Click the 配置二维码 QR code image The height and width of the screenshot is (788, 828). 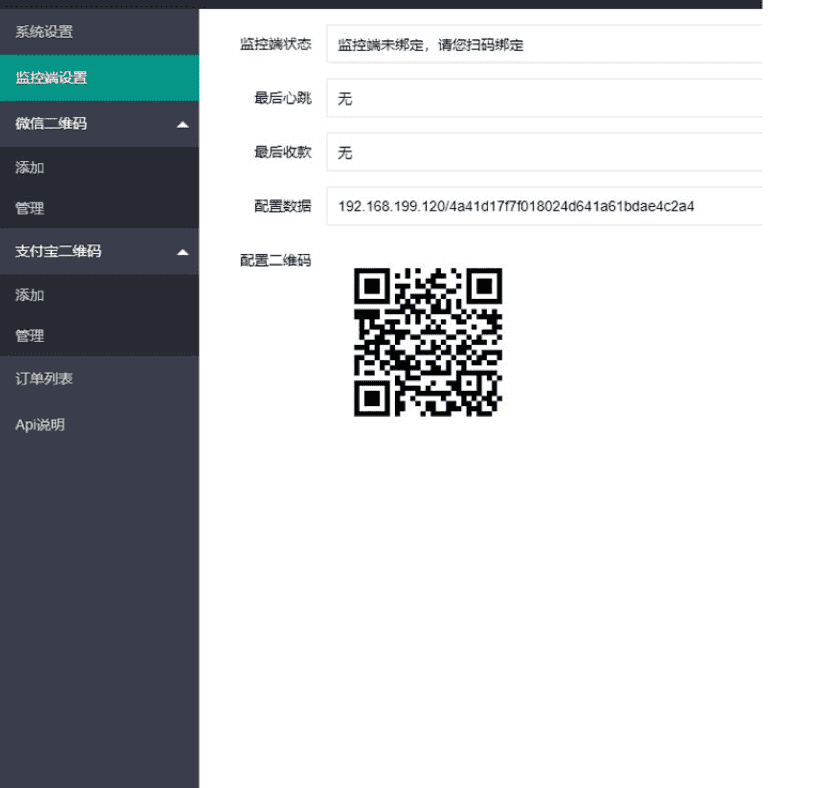click(x=428, y=342)
